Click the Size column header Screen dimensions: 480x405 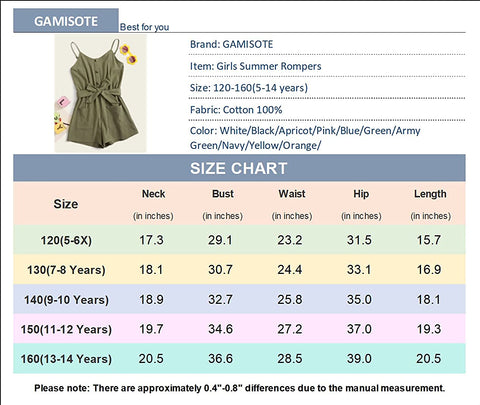coord(66,204)
